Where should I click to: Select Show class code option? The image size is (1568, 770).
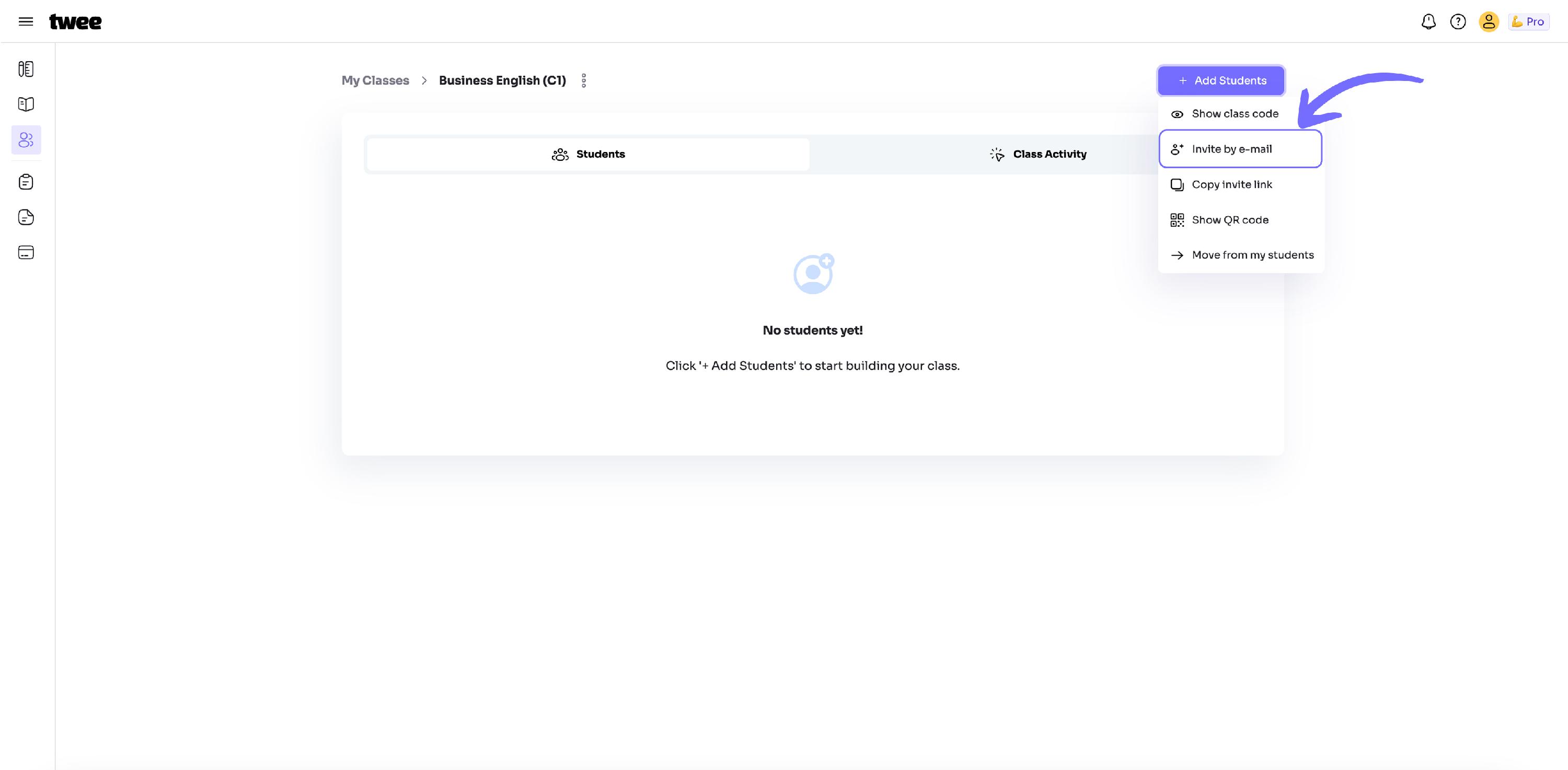click(x=1240, y=114)
